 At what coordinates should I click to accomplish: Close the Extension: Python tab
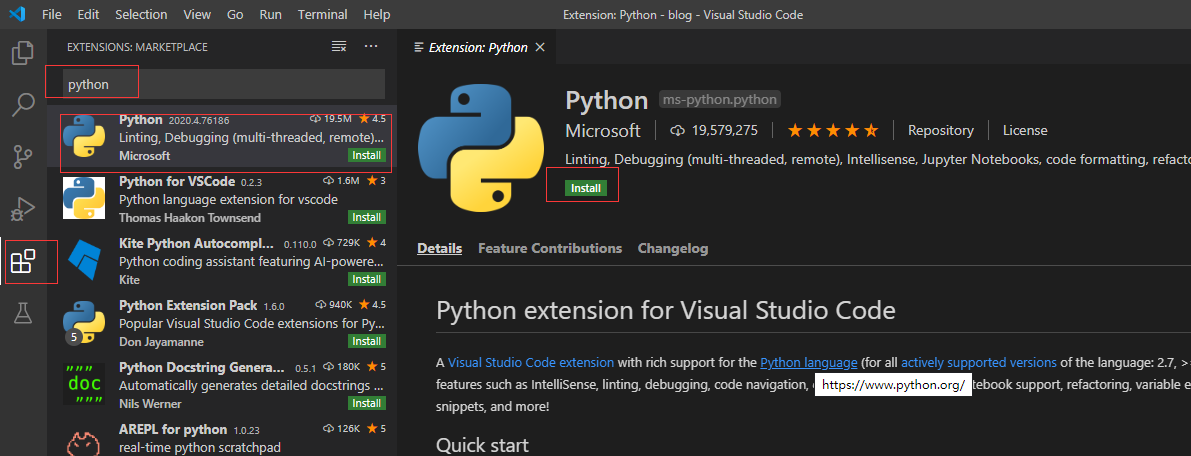coord(540,47)
